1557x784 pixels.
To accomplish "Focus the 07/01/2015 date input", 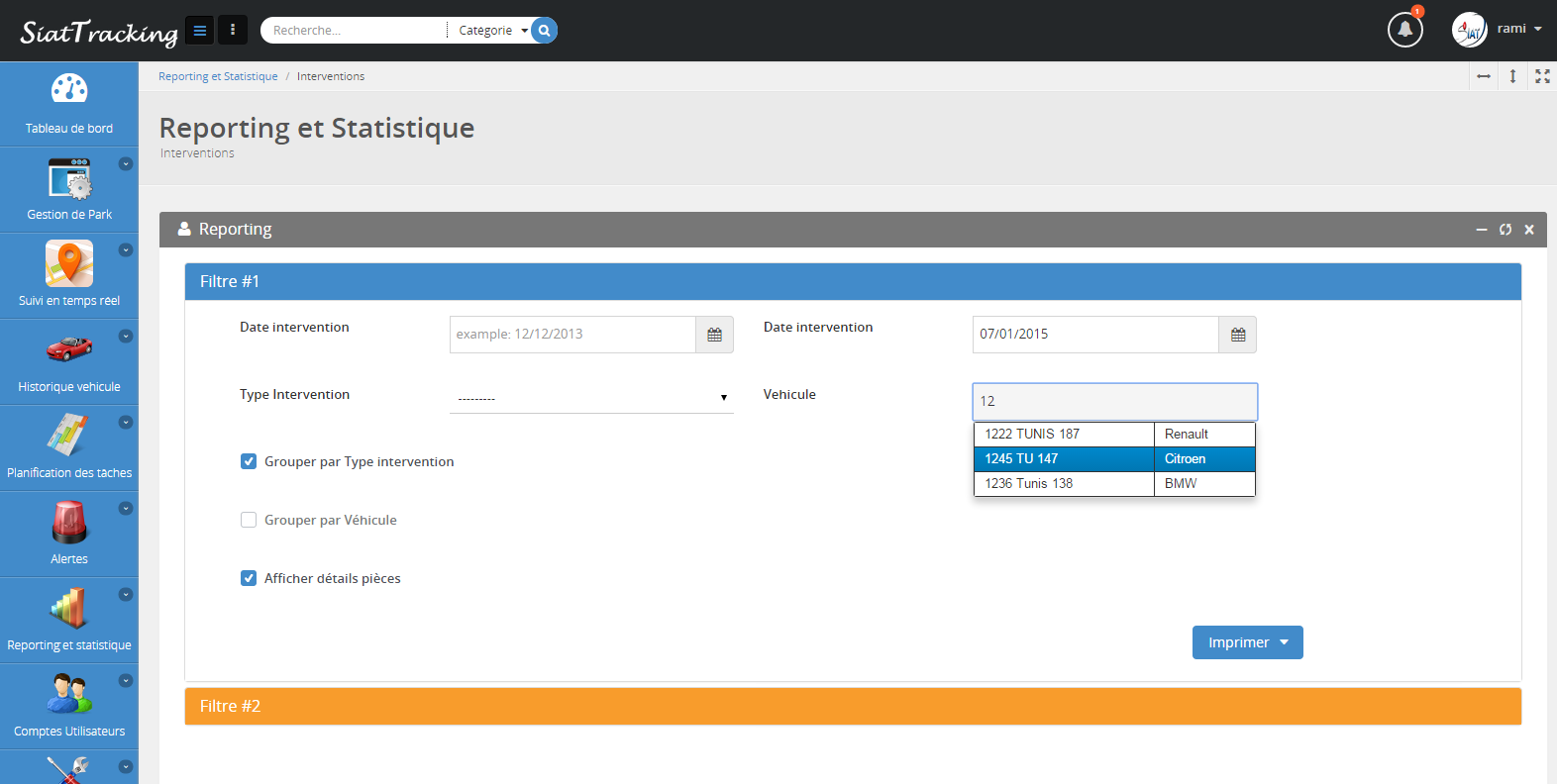I will pyautogui.click(x=1095, y=335).
